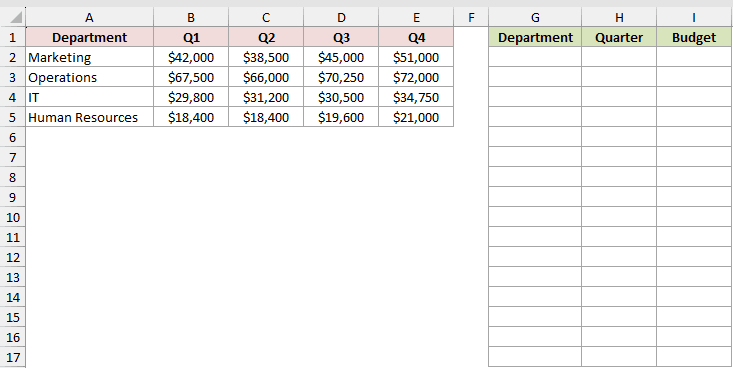Click empty cell G2 under green Department
The height and width of the screenshot is (368, 733).
coord(535,57)
